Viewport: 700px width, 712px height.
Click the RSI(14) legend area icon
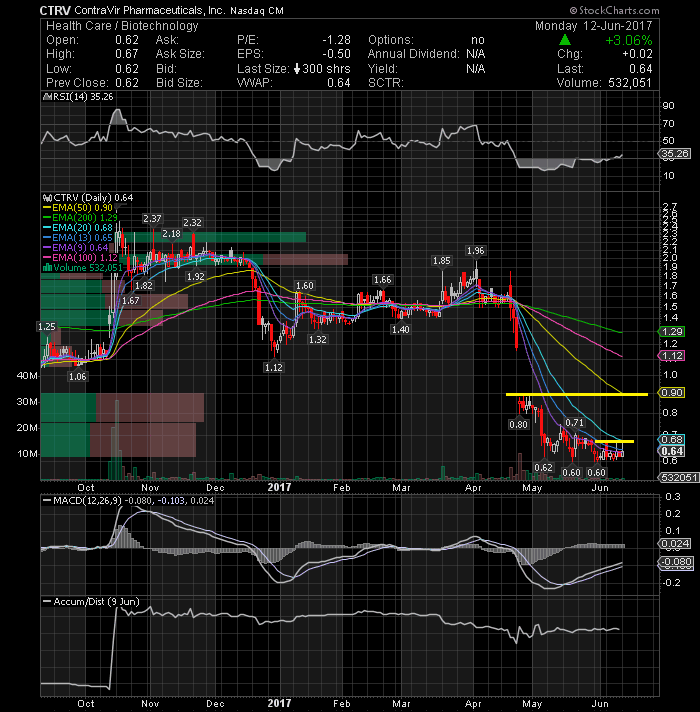46,97
